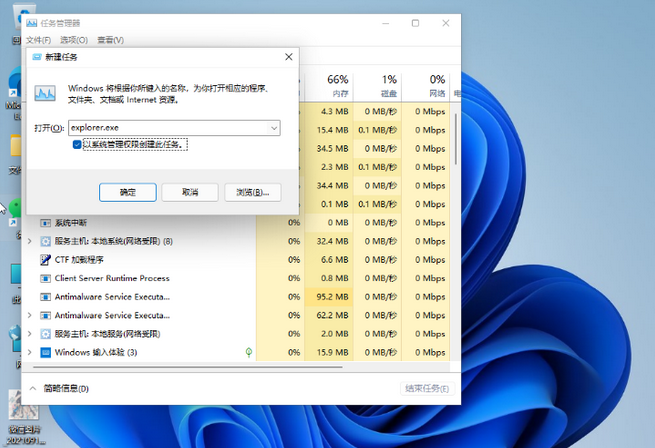Minimize the Task Manager window
The image size is (655, 448).
pyautogui.click(x=385, y=23)
